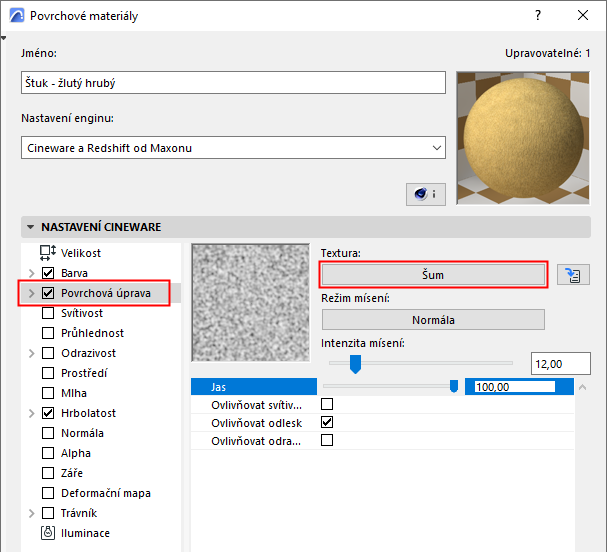Collapse parameter list with up chevron
This screenshot has height=552, width=607.
coord(583,387)
